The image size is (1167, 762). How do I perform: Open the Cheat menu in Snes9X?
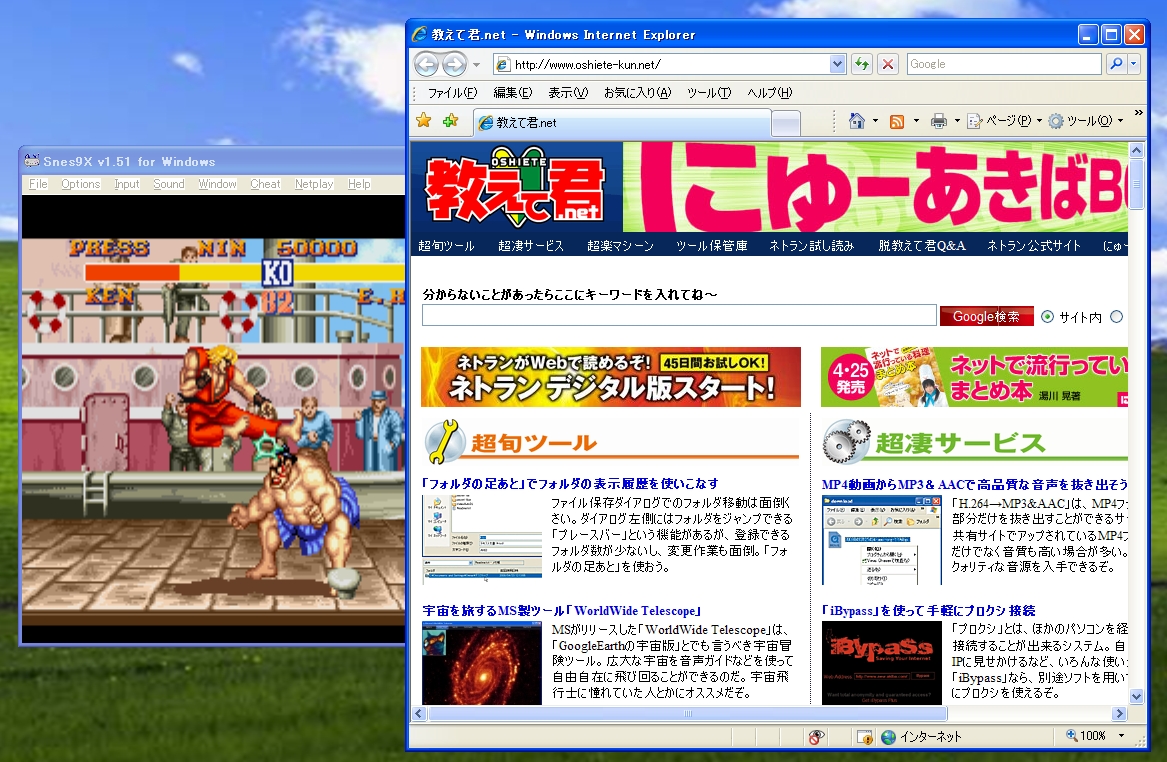point(265,184)
